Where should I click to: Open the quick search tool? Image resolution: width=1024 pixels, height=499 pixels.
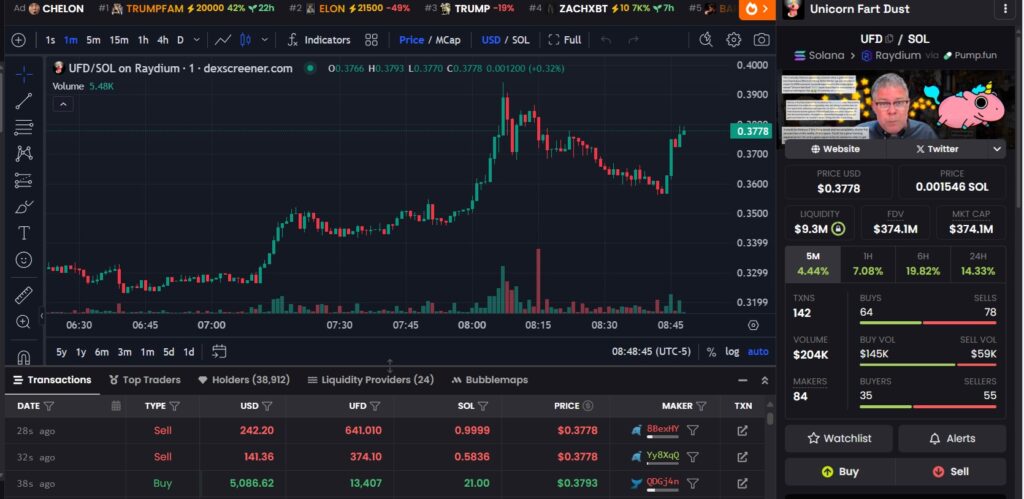706,40
